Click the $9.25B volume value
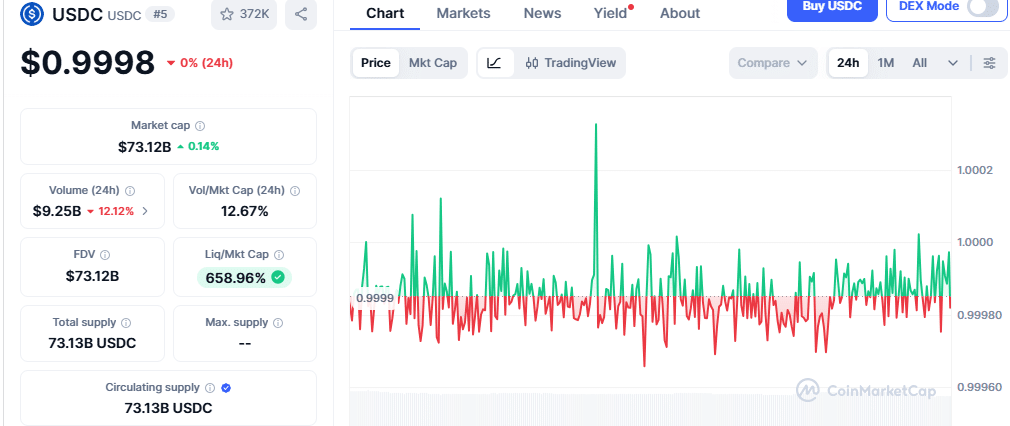 click(57, 211)
